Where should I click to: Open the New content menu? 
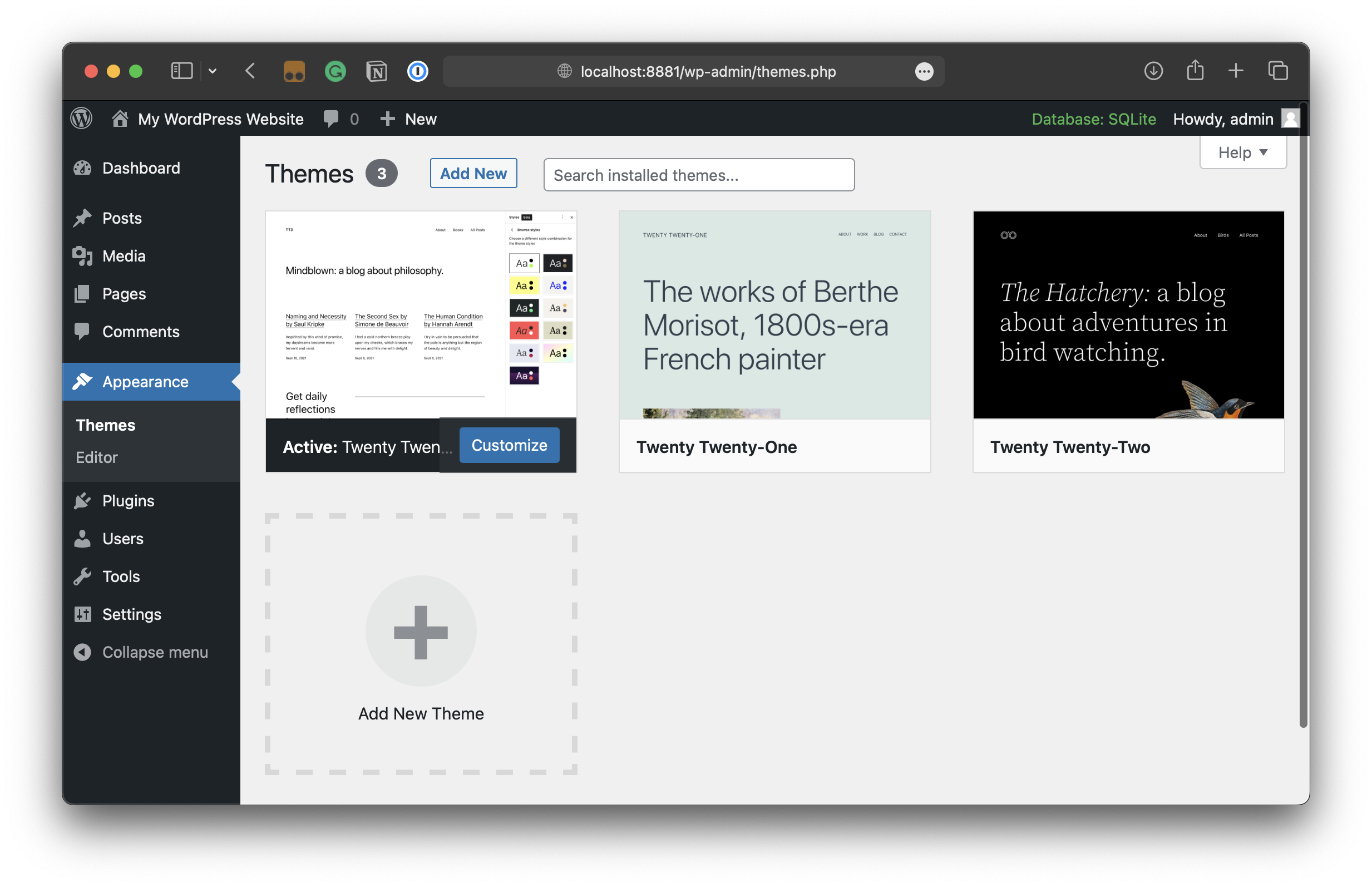(x=408, y=119)
